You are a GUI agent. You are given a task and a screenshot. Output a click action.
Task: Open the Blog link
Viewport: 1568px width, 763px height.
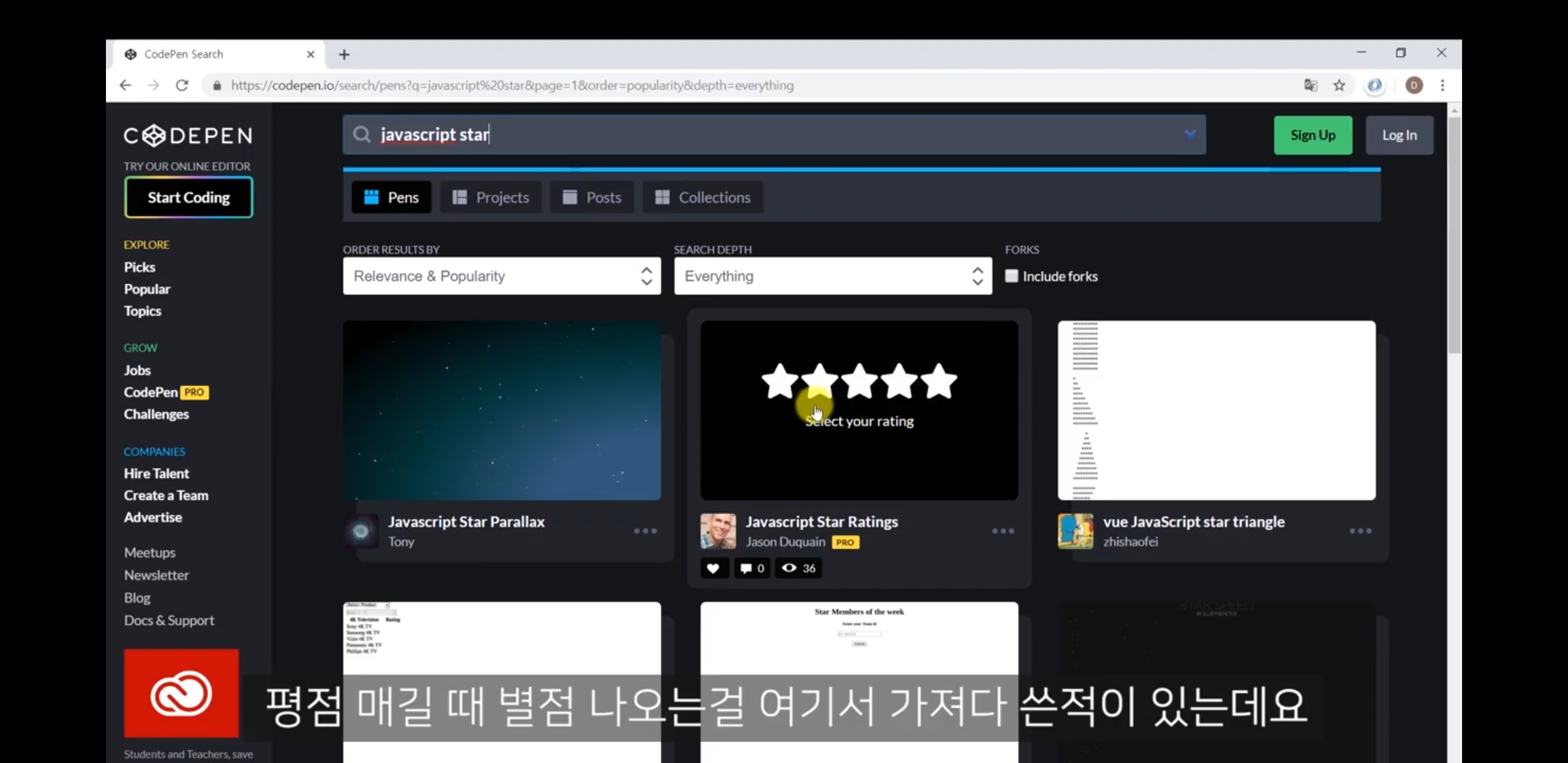[x=137, y=597]
